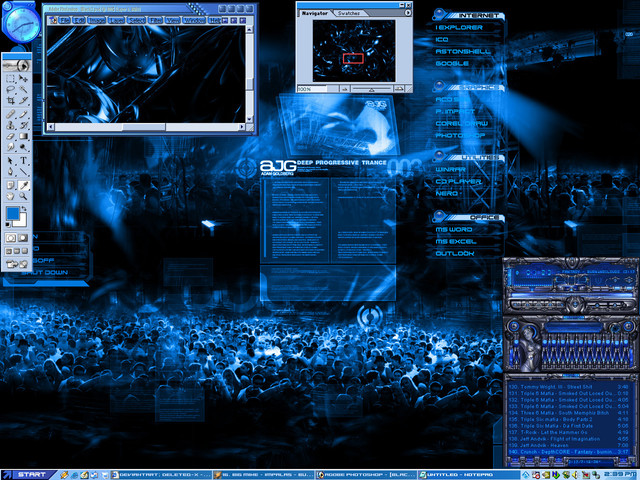Launch MS Word from Office group
This screenshot has height=480, width=640.
(x=454, y=229)
